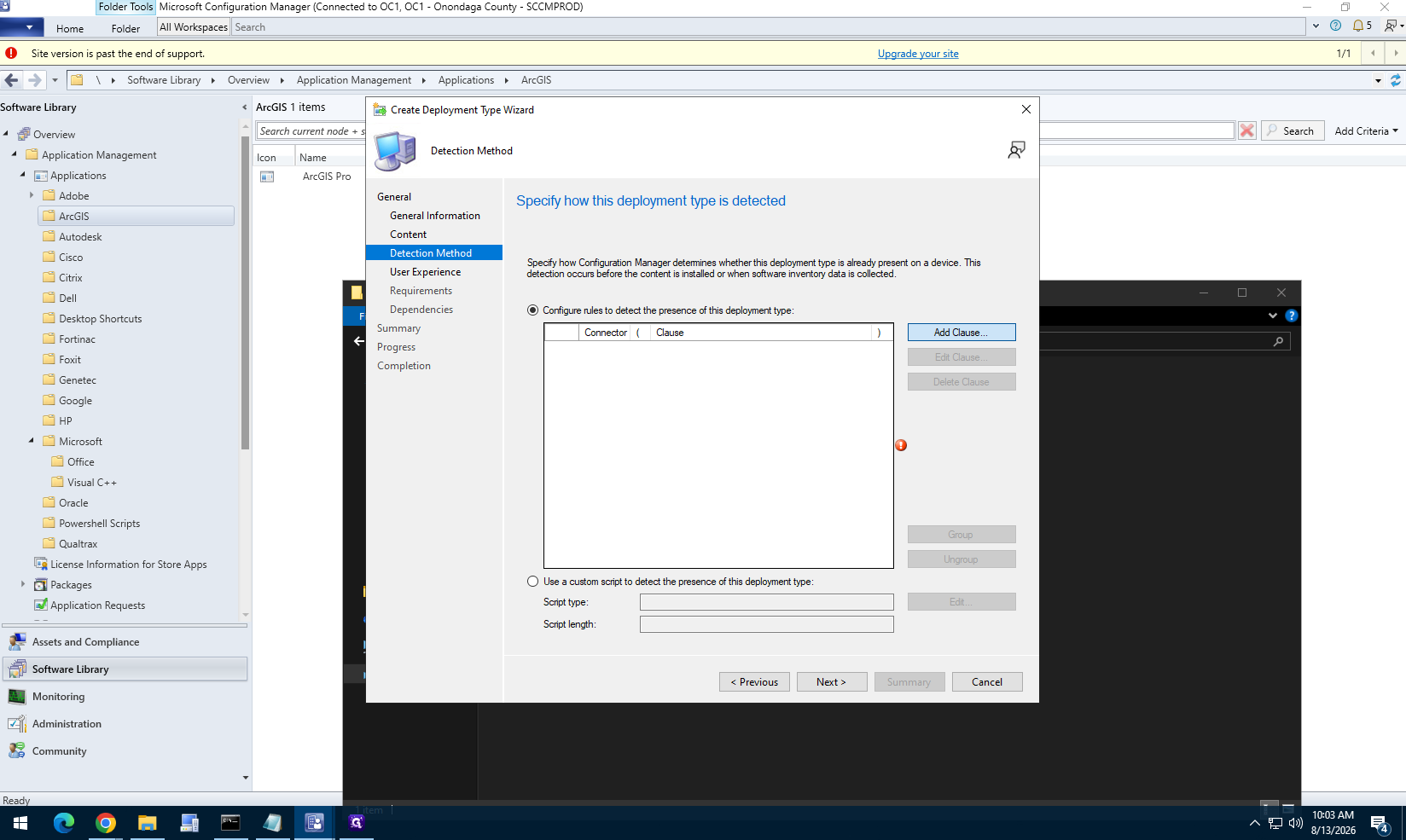The image size is (1406, 840).
Task: Click the ribbon search input field
Action: pos(768,27)
